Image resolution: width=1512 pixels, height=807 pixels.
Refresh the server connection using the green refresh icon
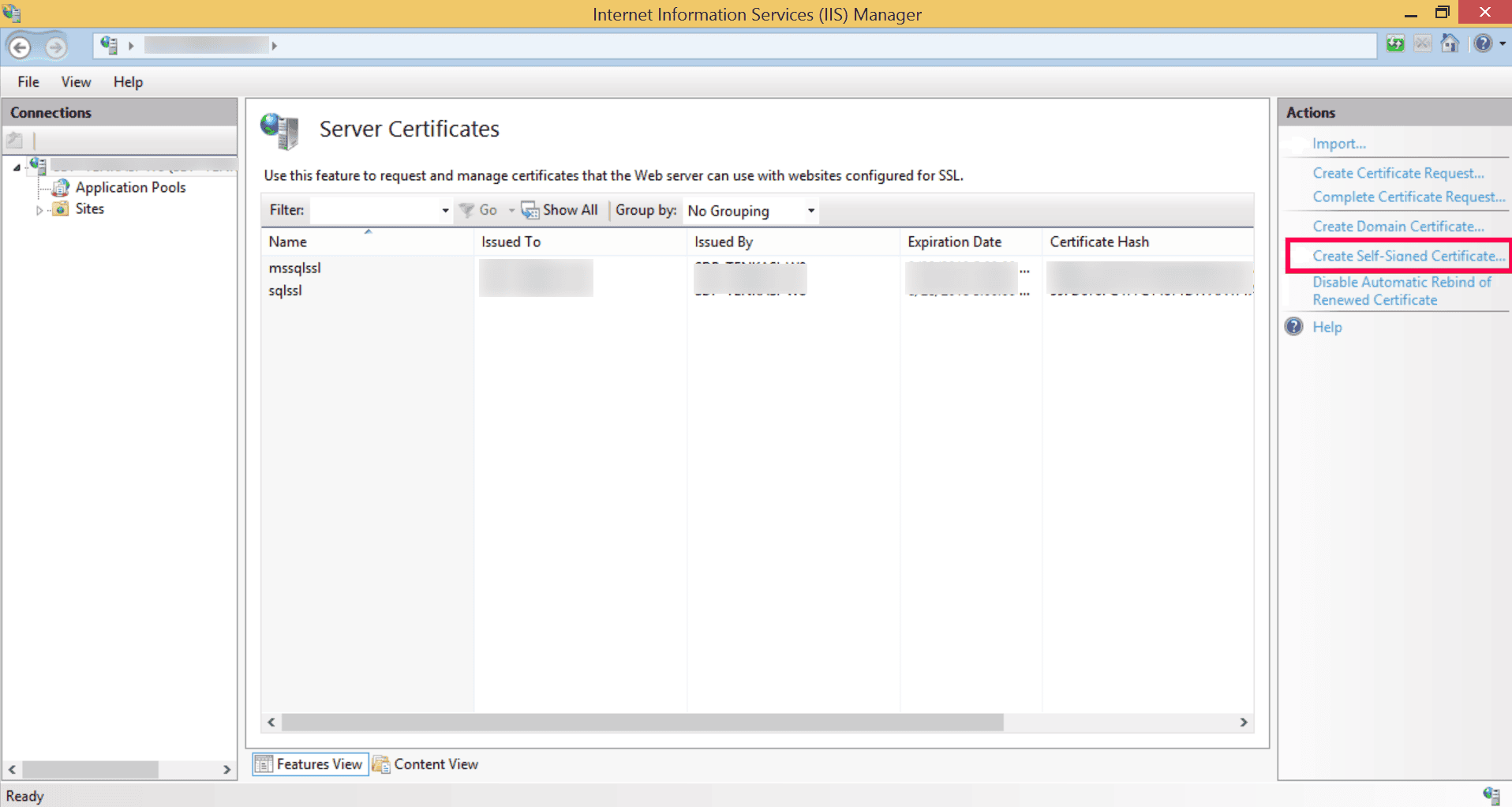(x=1395, y=43)
